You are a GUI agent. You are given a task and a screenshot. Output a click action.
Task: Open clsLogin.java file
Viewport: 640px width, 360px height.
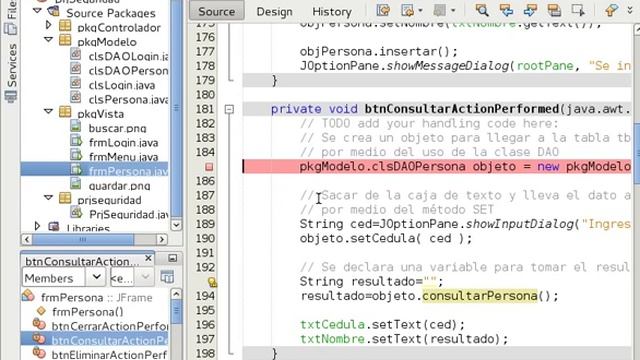(x=122, y=85)
